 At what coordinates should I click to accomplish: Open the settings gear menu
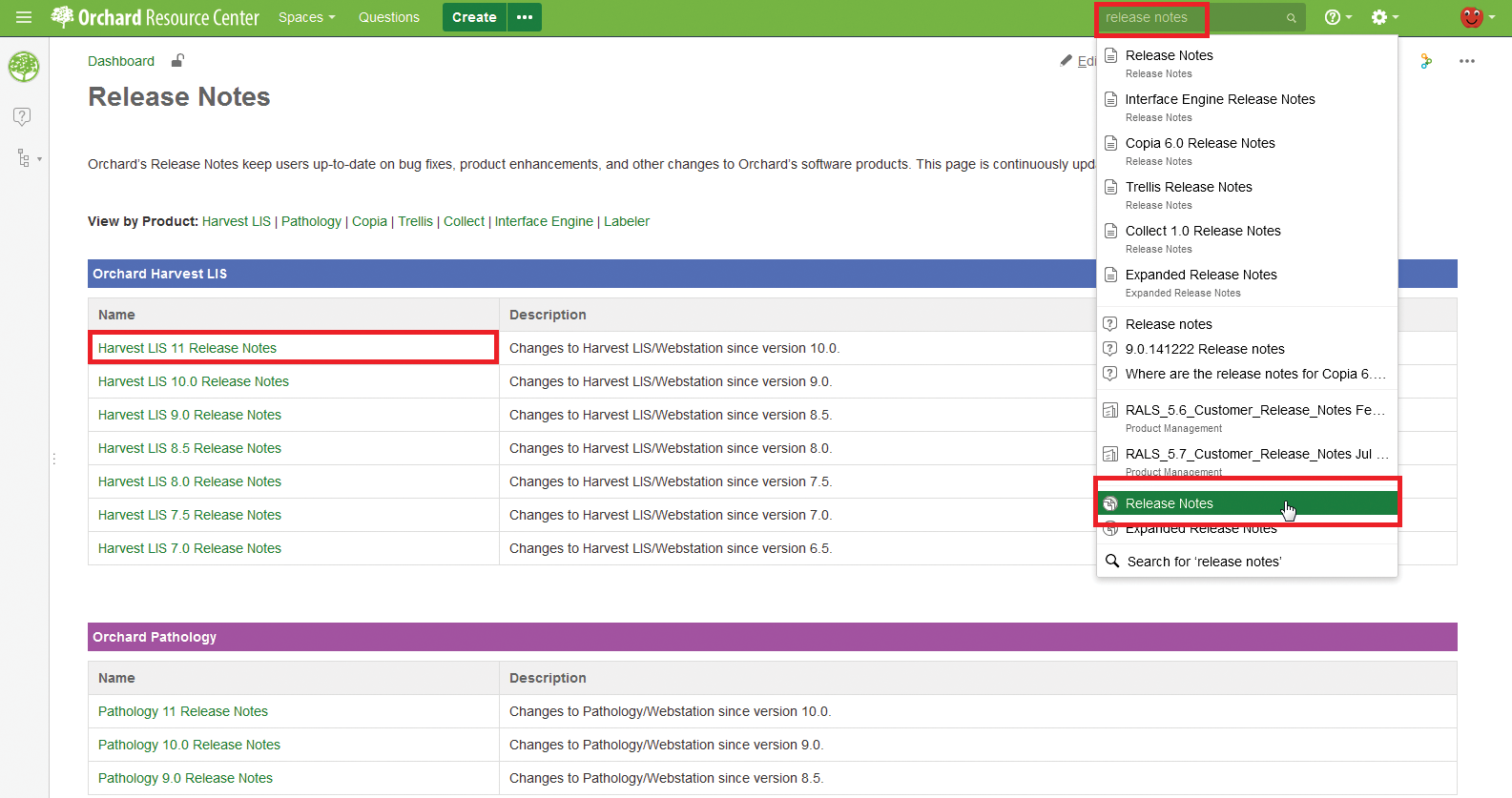coord(1384,17)
